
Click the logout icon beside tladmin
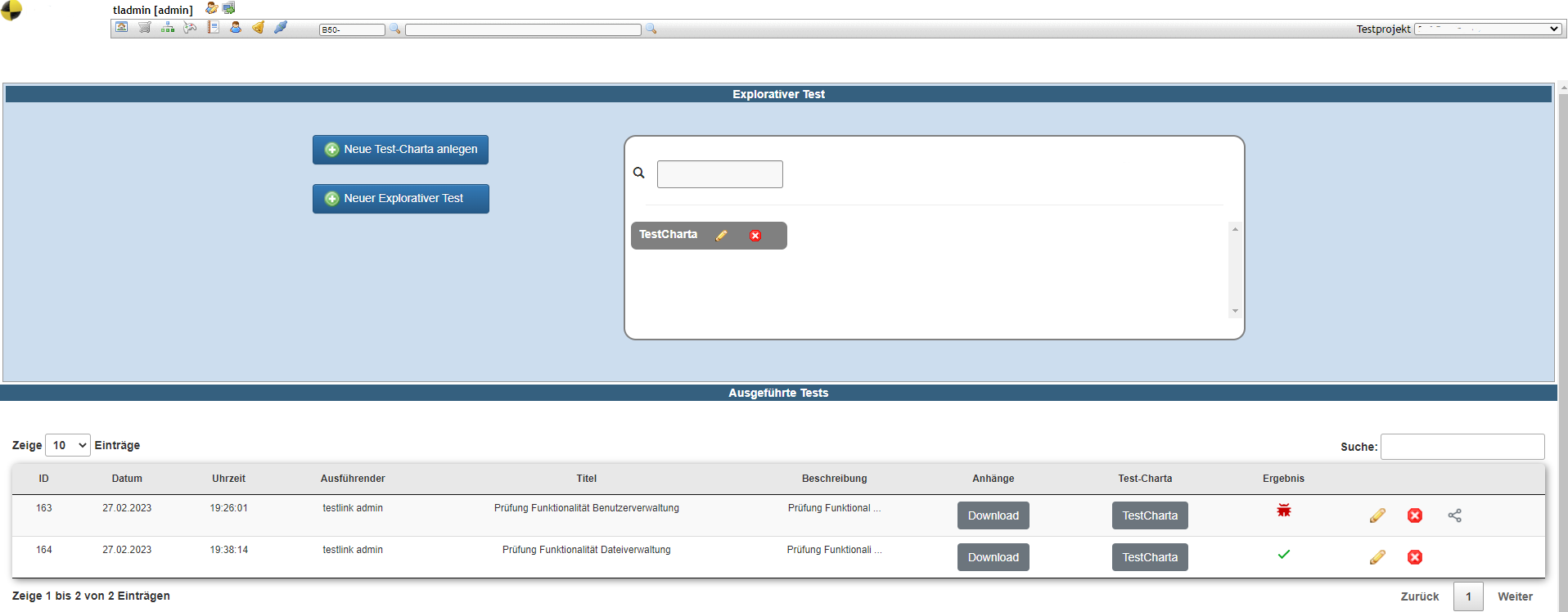coord(229,8)
